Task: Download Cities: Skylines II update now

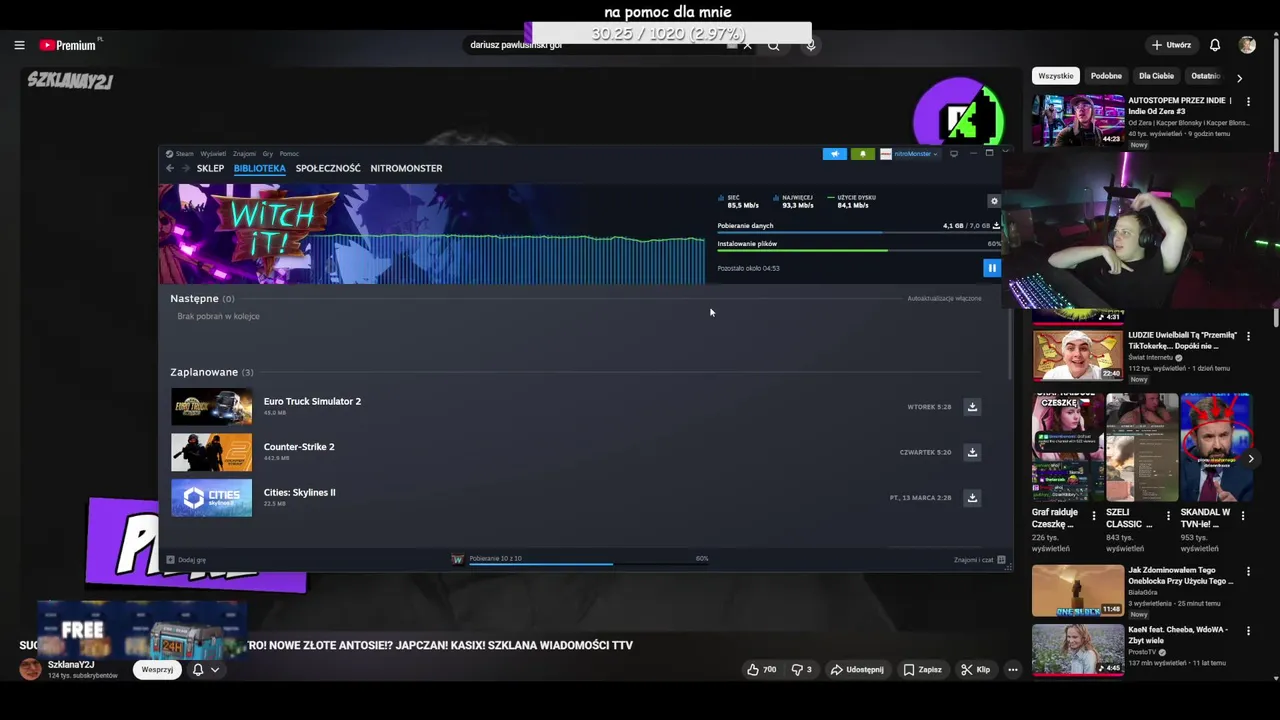Action: click(x=972, y=498)
